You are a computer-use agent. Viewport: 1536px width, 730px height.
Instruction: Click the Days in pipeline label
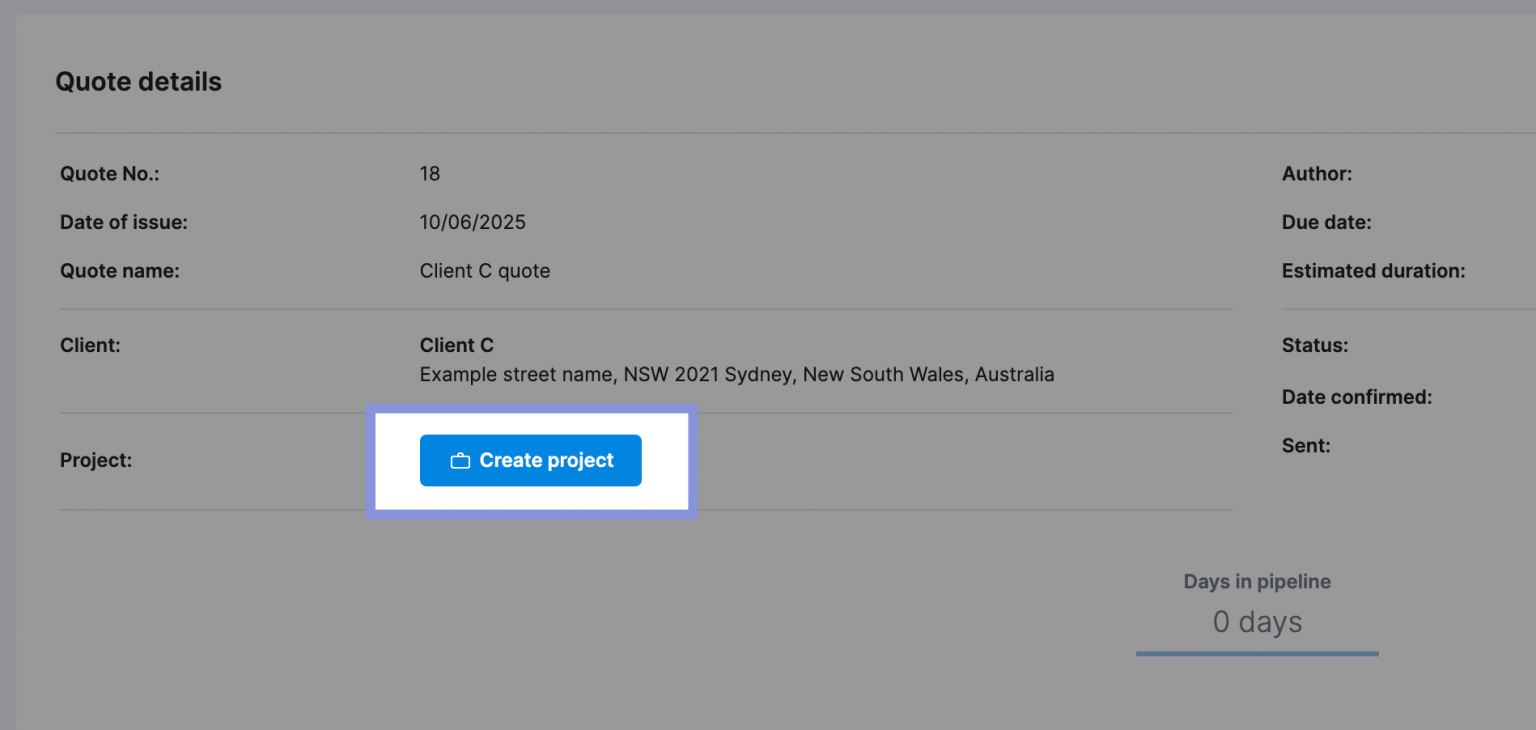point(1256,581)
